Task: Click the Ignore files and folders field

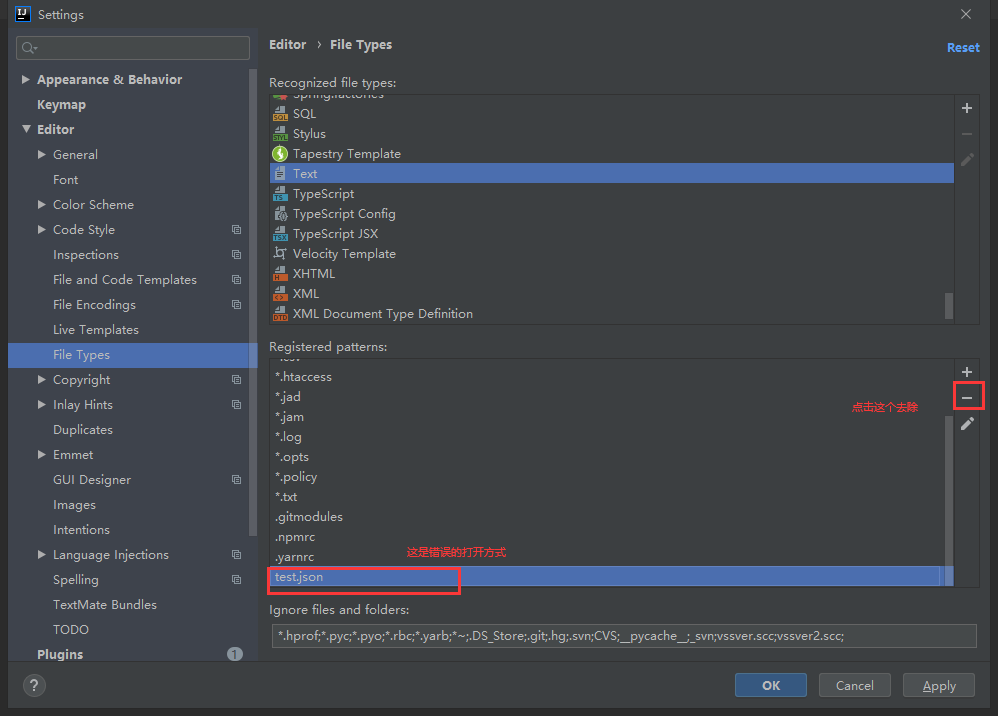Action: tap(624, 636)
